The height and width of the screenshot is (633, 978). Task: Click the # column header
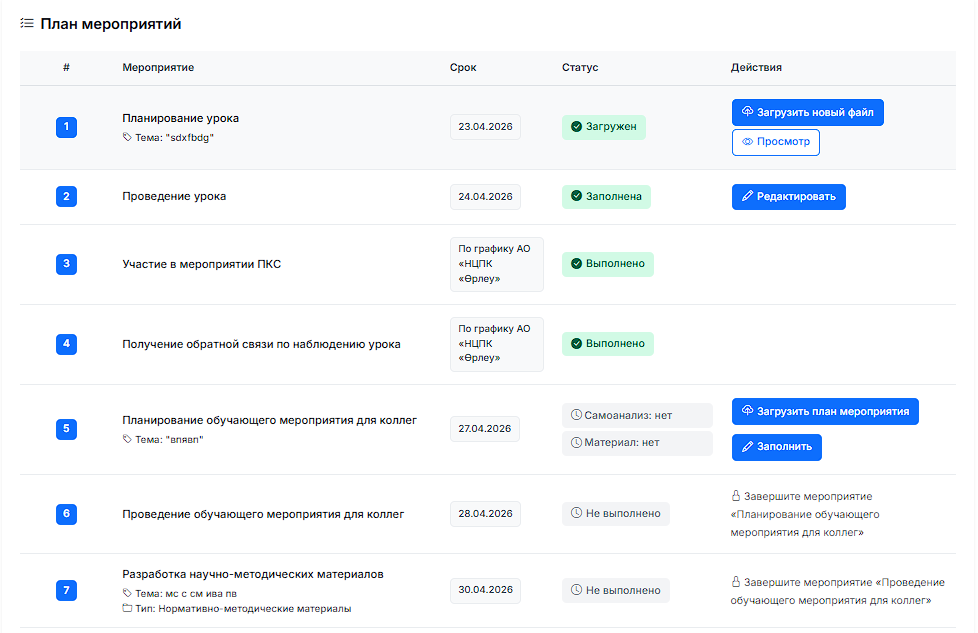click(x=66, y=67)
